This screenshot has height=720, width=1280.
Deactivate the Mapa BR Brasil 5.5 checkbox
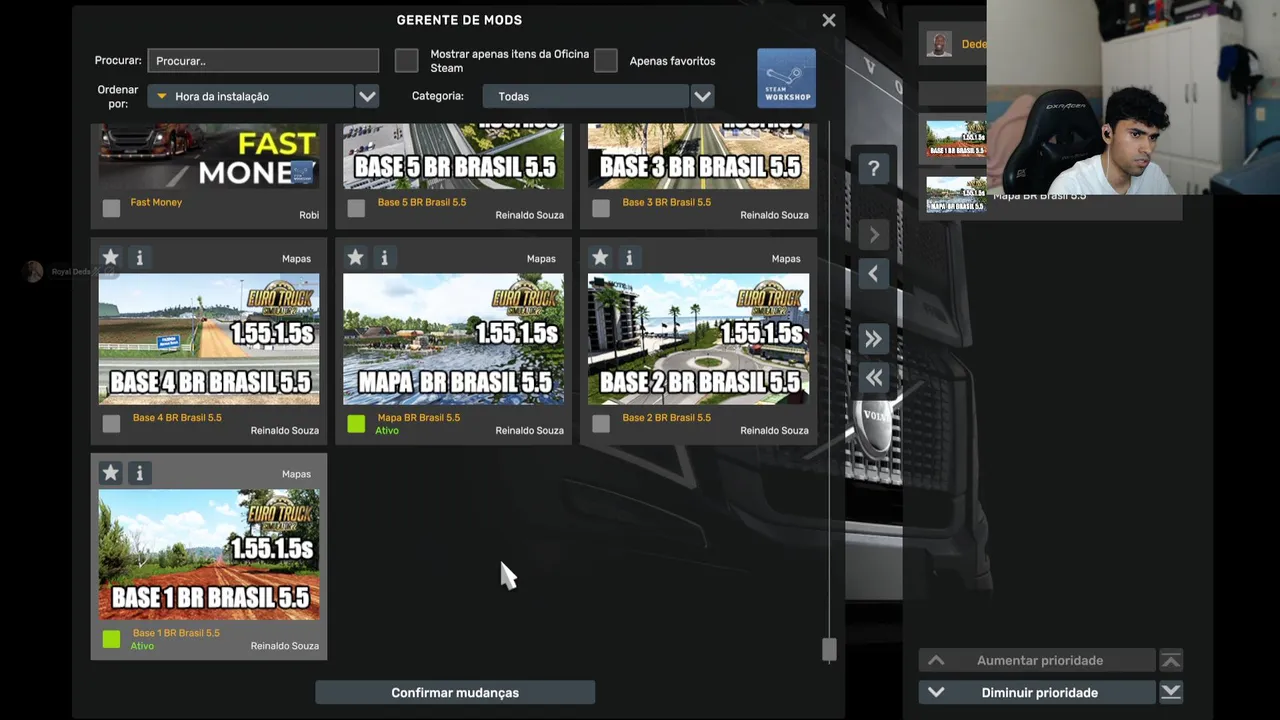pyautogui.click(x=356, y=424)
